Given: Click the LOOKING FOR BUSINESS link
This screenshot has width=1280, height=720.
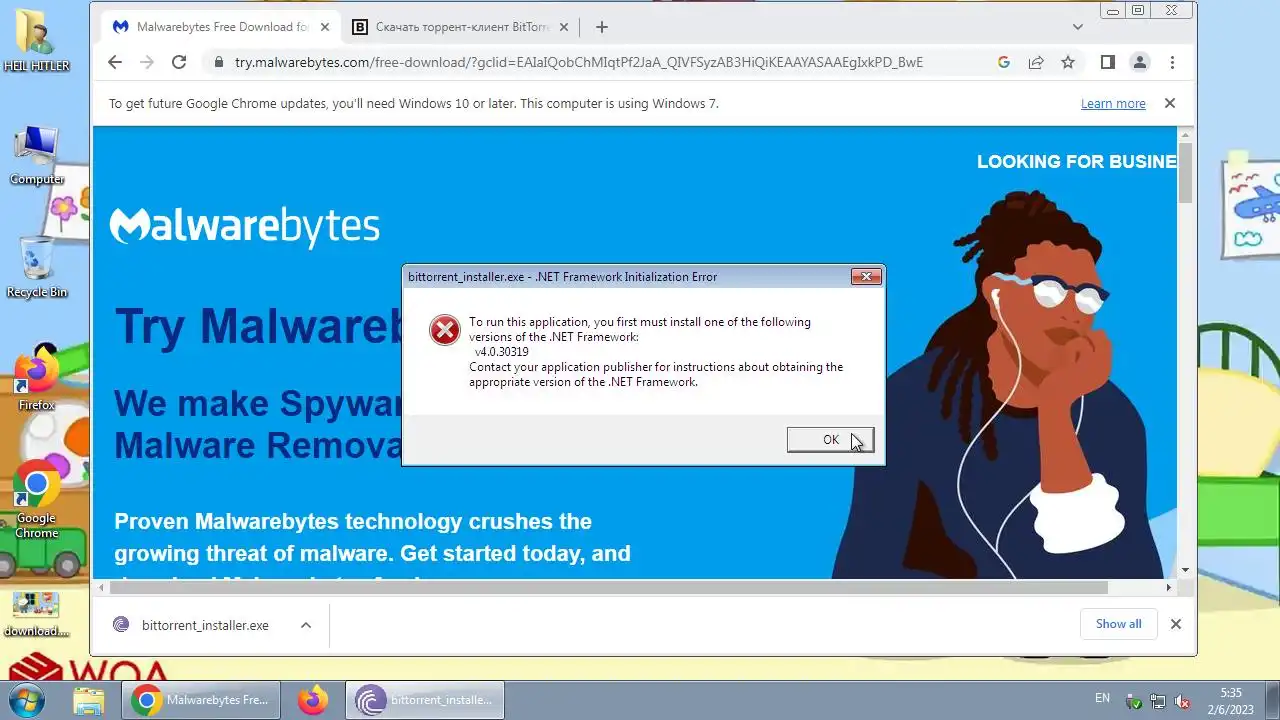Looking at the screenshot, I should tap(1077, 162).
